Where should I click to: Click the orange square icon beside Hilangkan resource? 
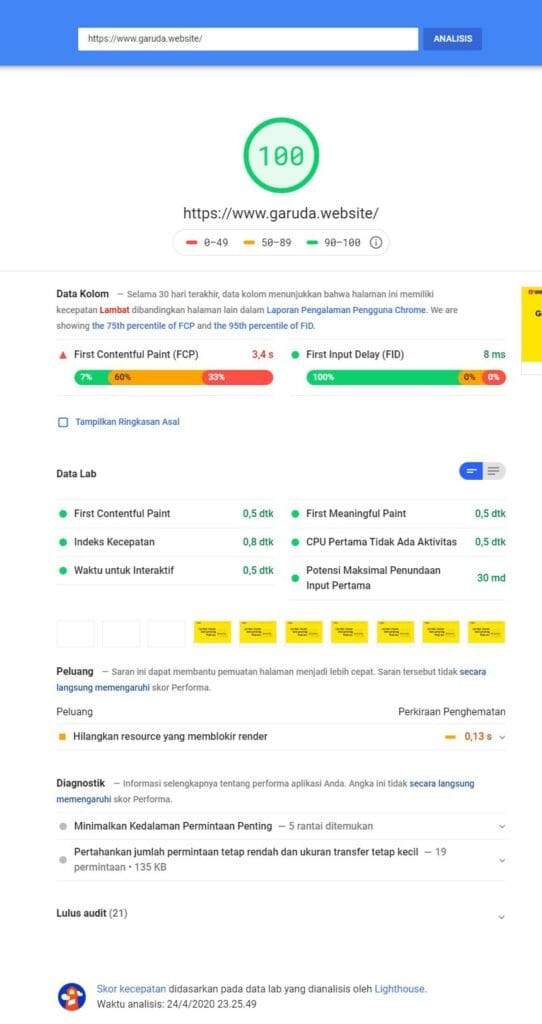point(63,737)
